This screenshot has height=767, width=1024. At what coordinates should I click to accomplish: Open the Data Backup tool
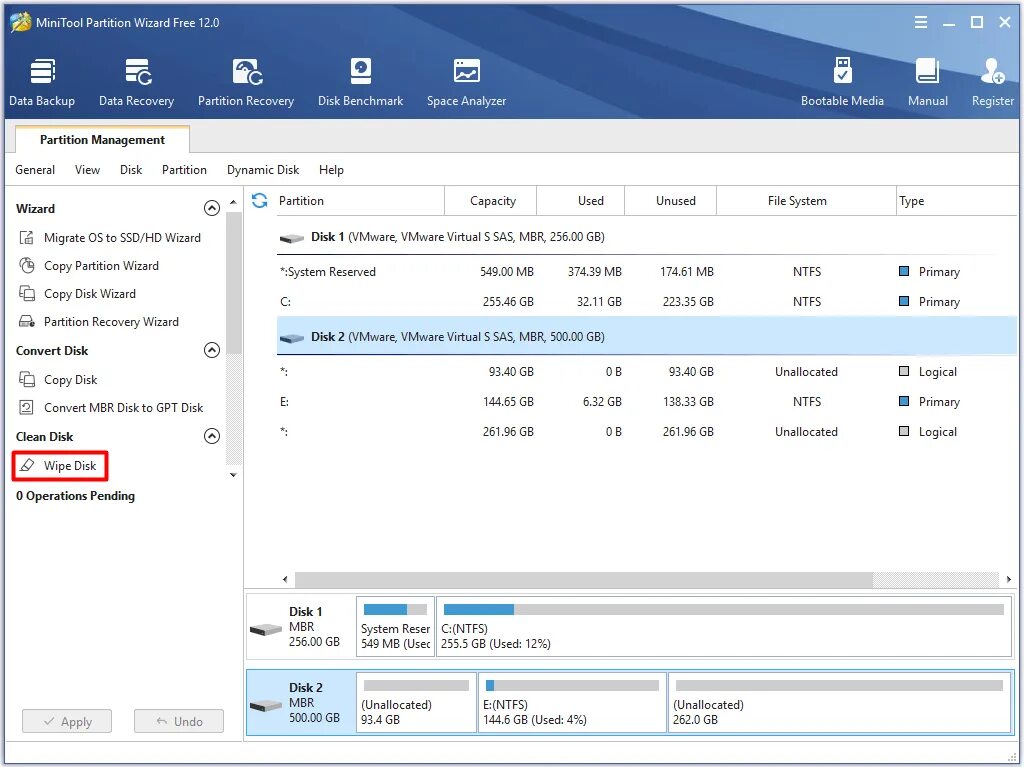point(42,82)
